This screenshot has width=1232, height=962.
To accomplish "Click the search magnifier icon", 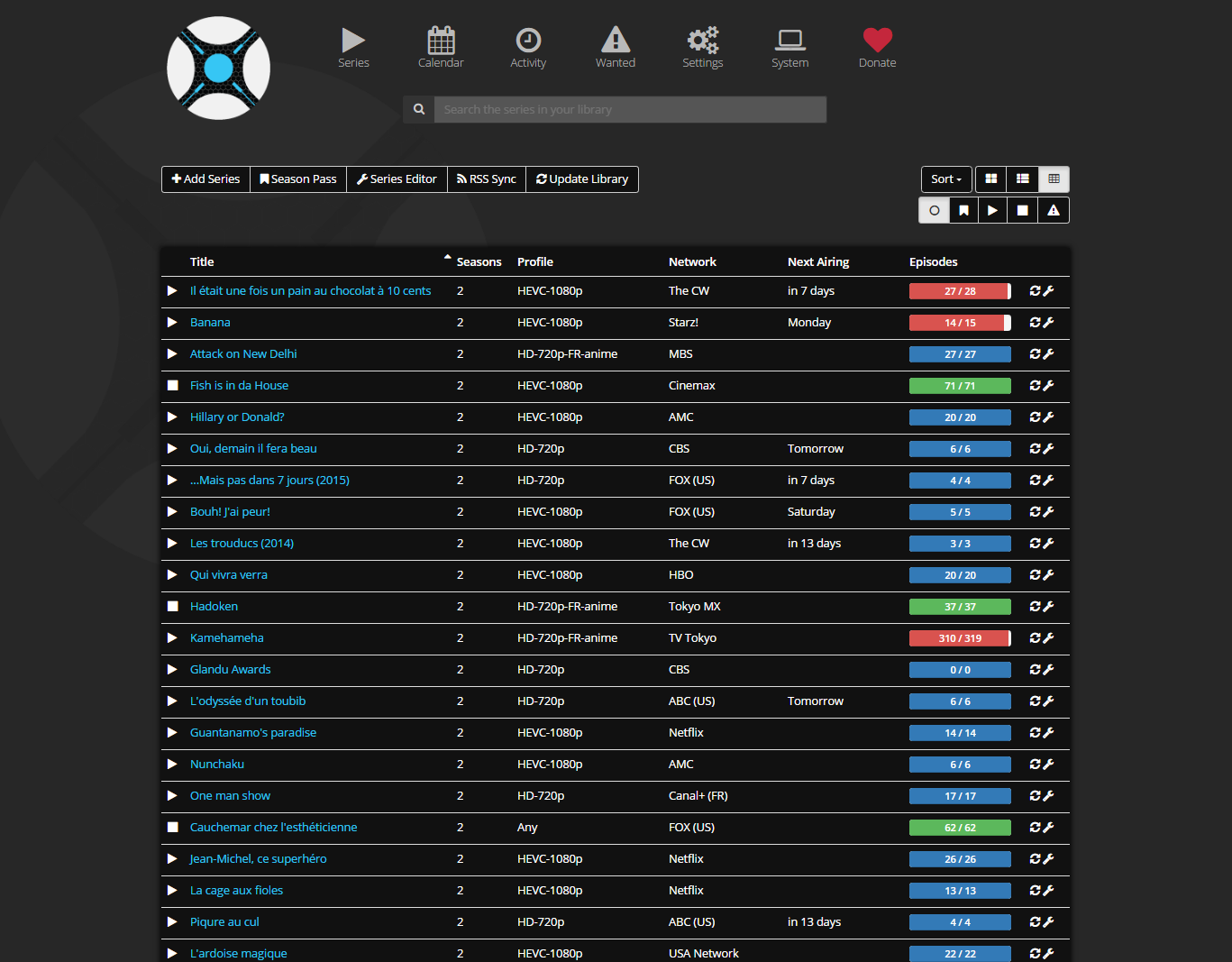I will point(419,109).
